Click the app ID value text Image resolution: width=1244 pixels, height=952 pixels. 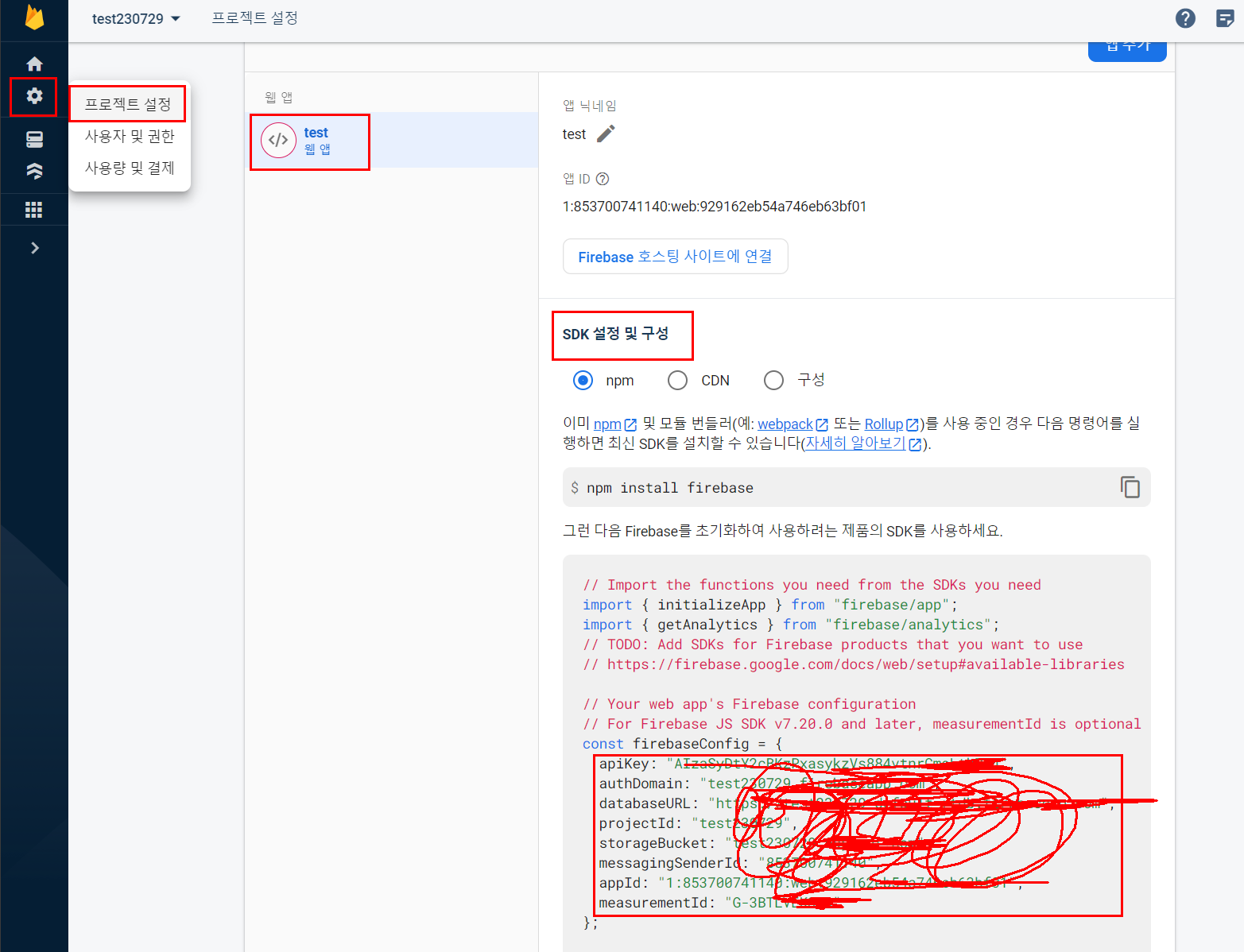(x=715, y=207)
